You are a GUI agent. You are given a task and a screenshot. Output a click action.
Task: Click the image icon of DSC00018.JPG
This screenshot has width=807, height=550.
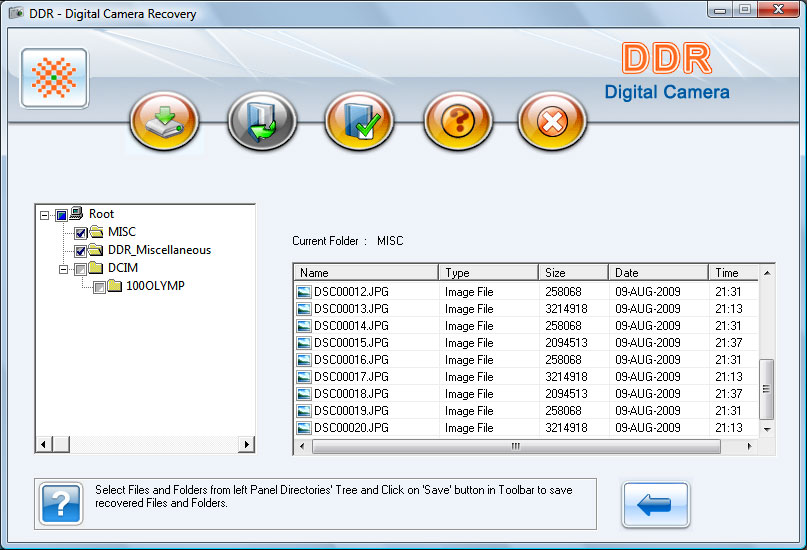point(304,394)
